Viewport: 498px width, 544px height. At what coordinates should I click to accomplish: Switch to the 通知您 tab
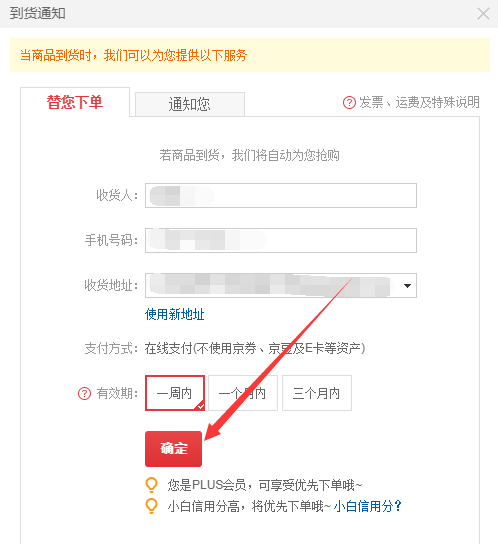tap(189, 104)
